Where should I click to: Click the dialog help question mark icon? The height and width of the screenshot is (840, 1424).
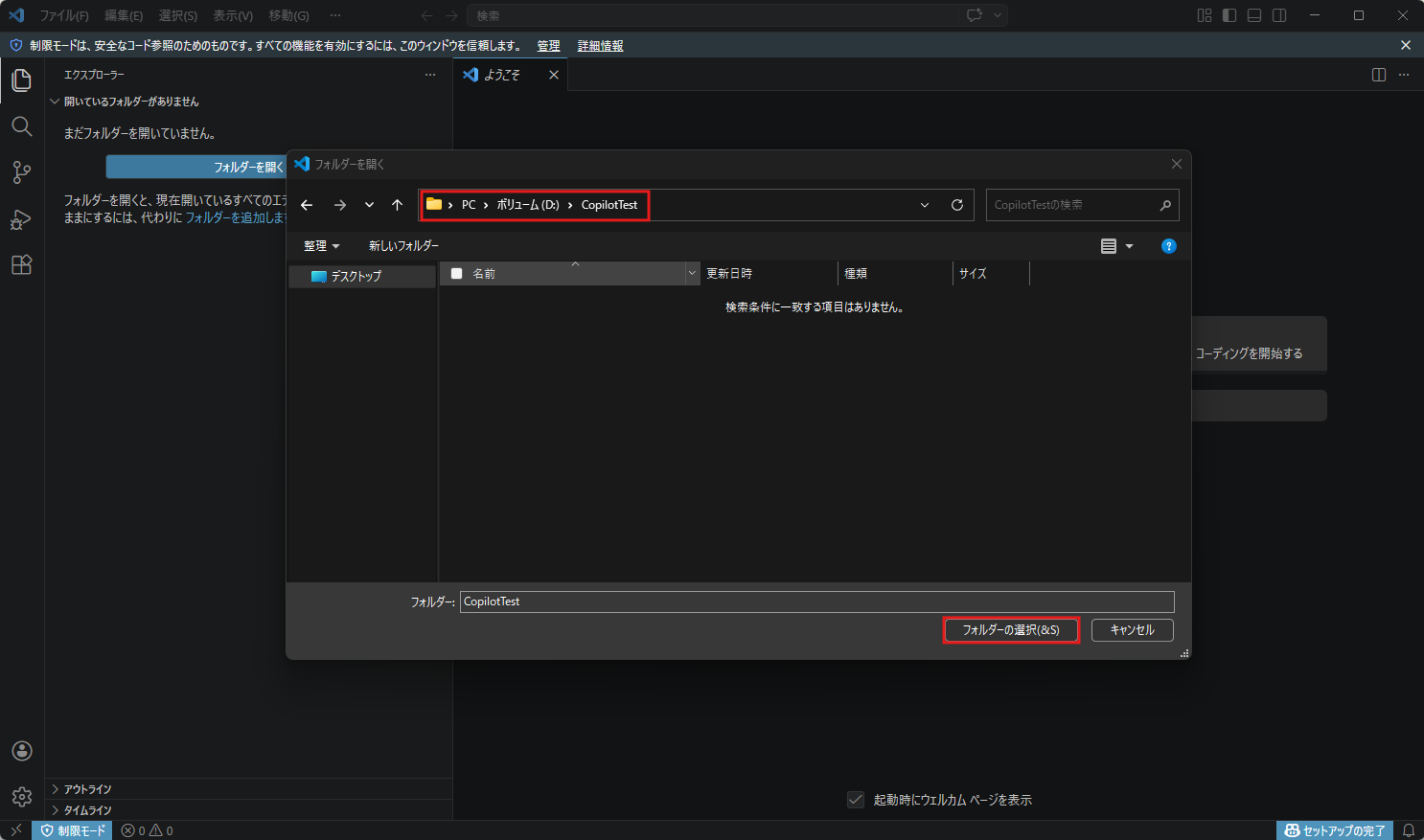(x=1168, y=246)
